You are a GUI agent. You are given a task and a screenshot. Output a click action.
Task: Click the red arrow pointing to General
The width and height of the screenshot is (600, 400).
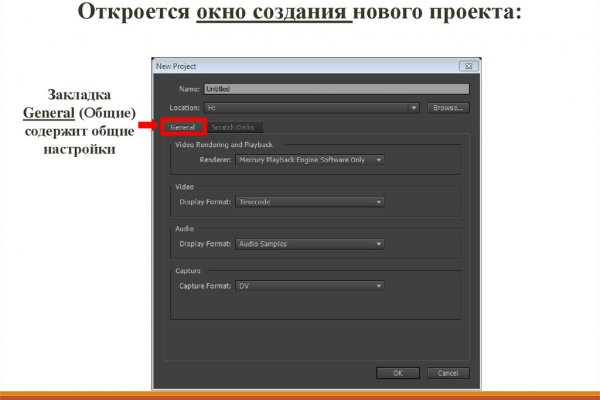(x=144, y=126)
